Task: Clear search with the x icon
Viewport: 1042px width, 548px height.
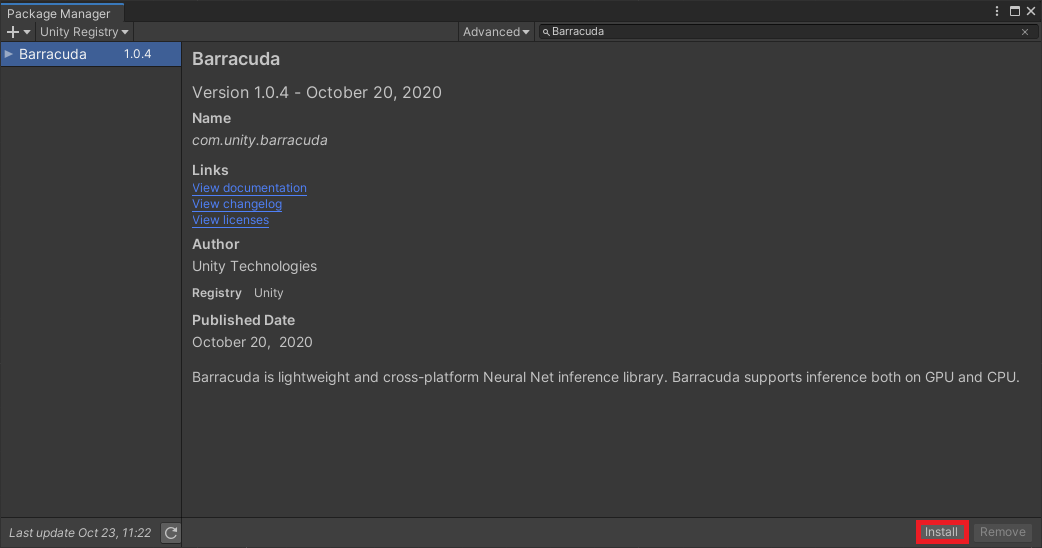Action: 1025,32
